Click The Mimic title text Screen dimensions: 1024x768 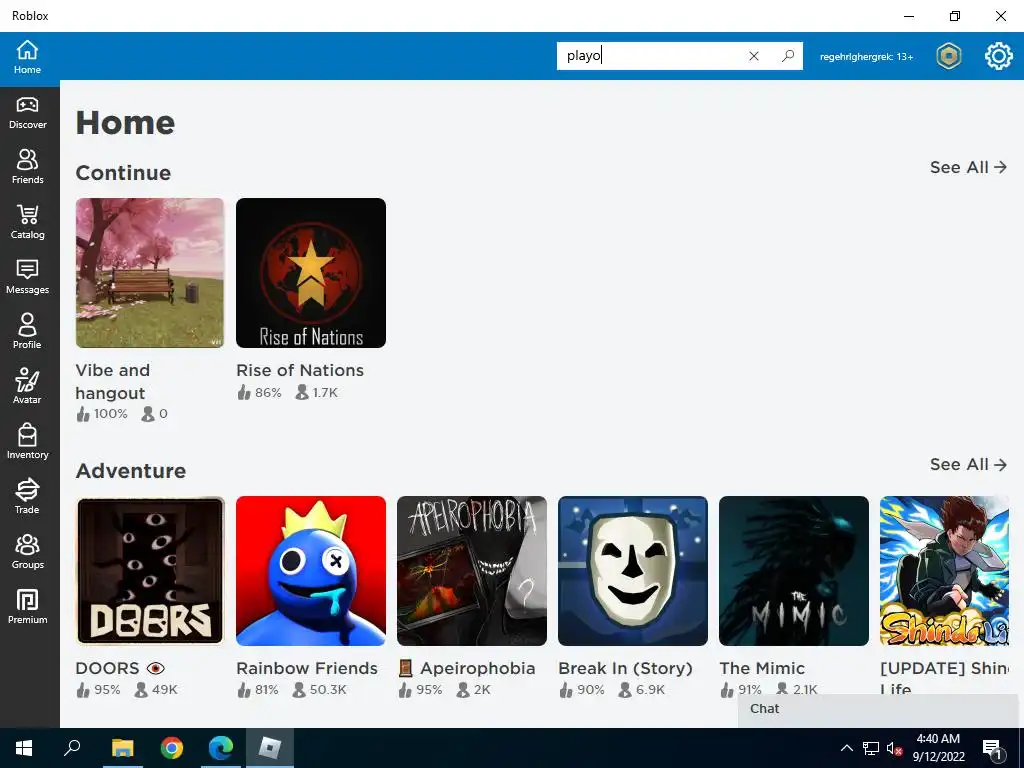point(762,668)
